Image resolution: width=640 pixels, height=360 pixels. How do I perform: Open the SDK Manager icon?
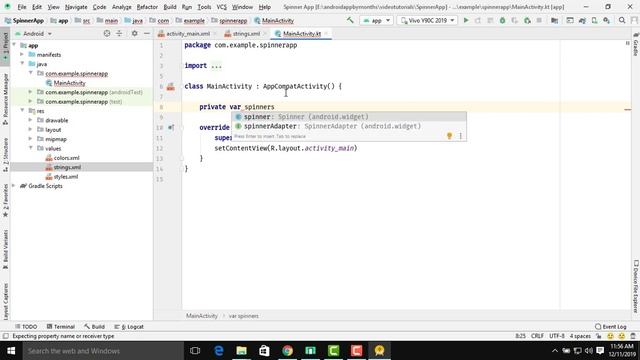607,20
